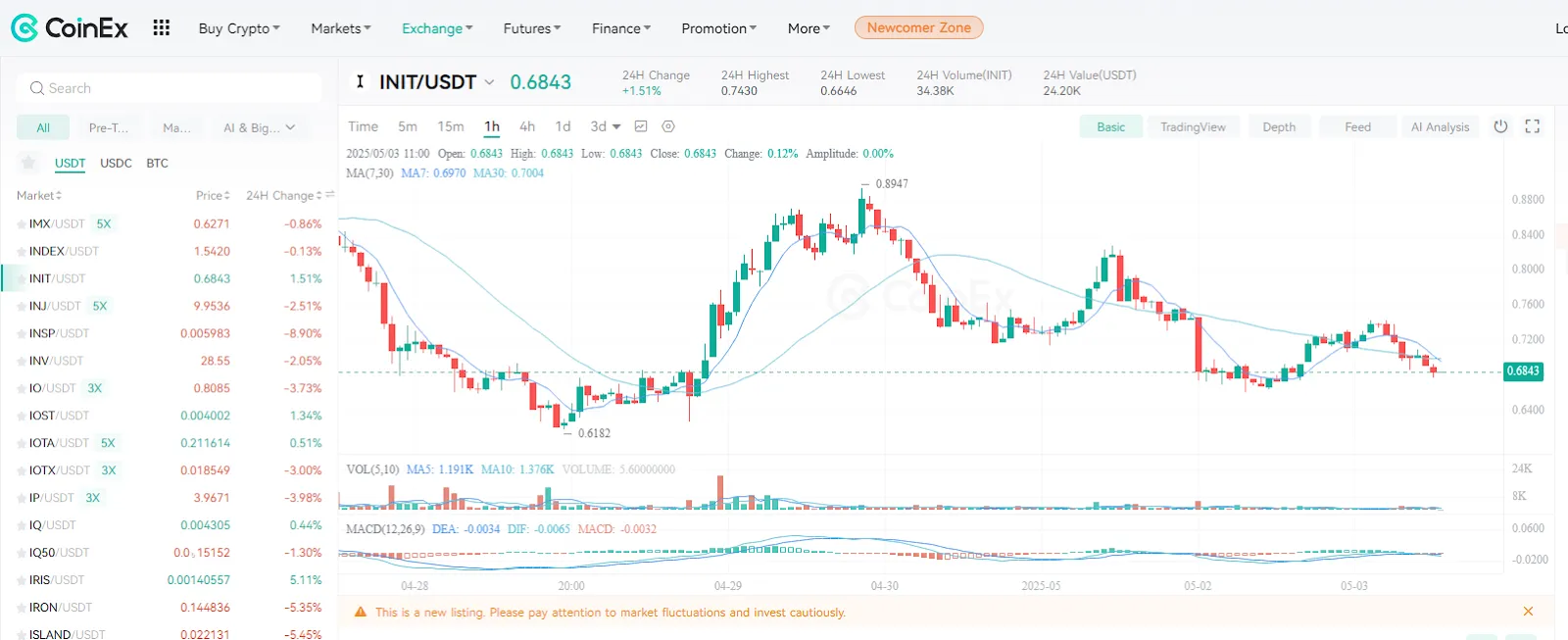Click the power reset chart icon
This screenshot has width=1568, height=640.
point(1500,126)
